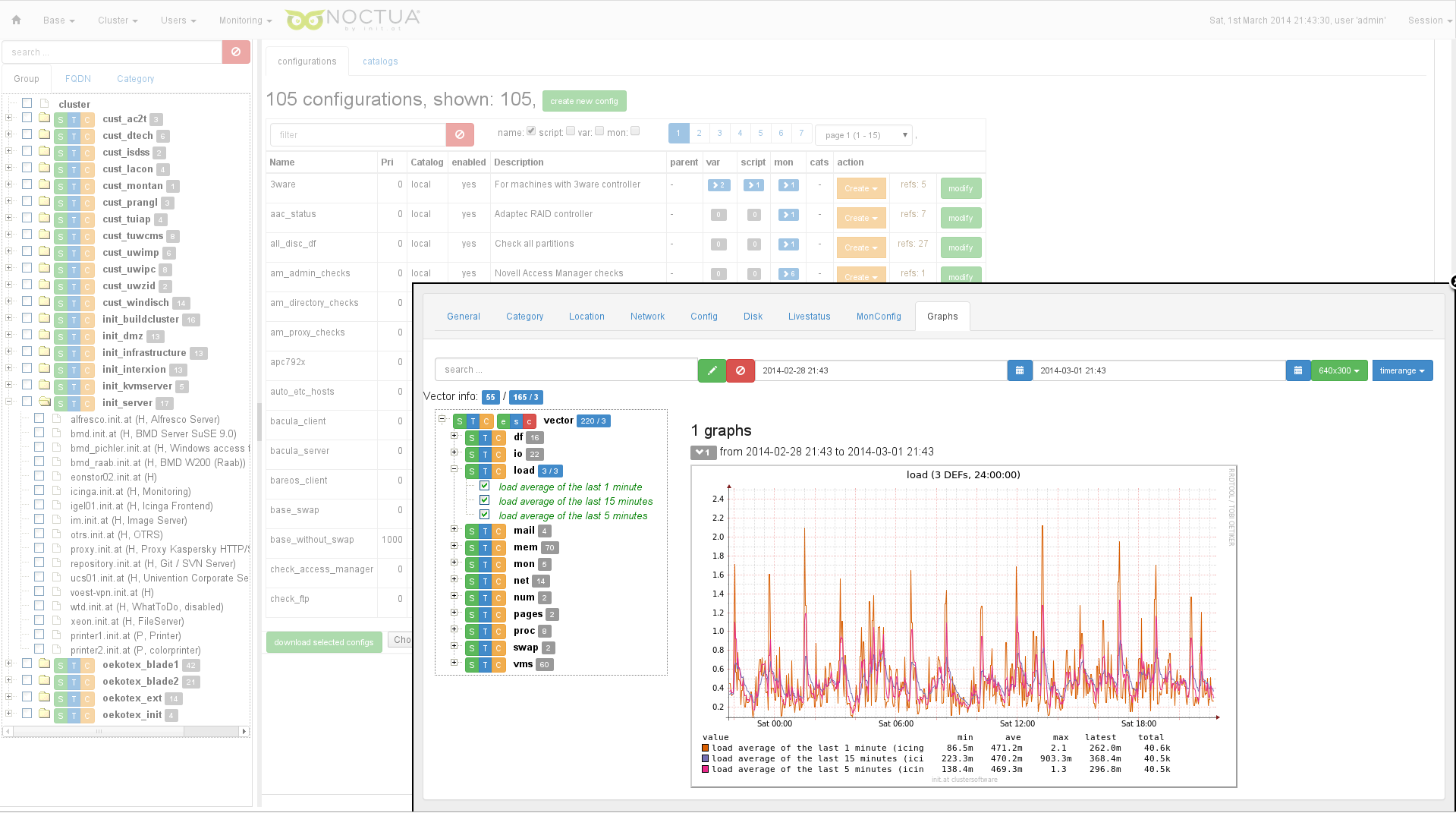
Task: Click the graph start date input field
Action: [880, 370]
